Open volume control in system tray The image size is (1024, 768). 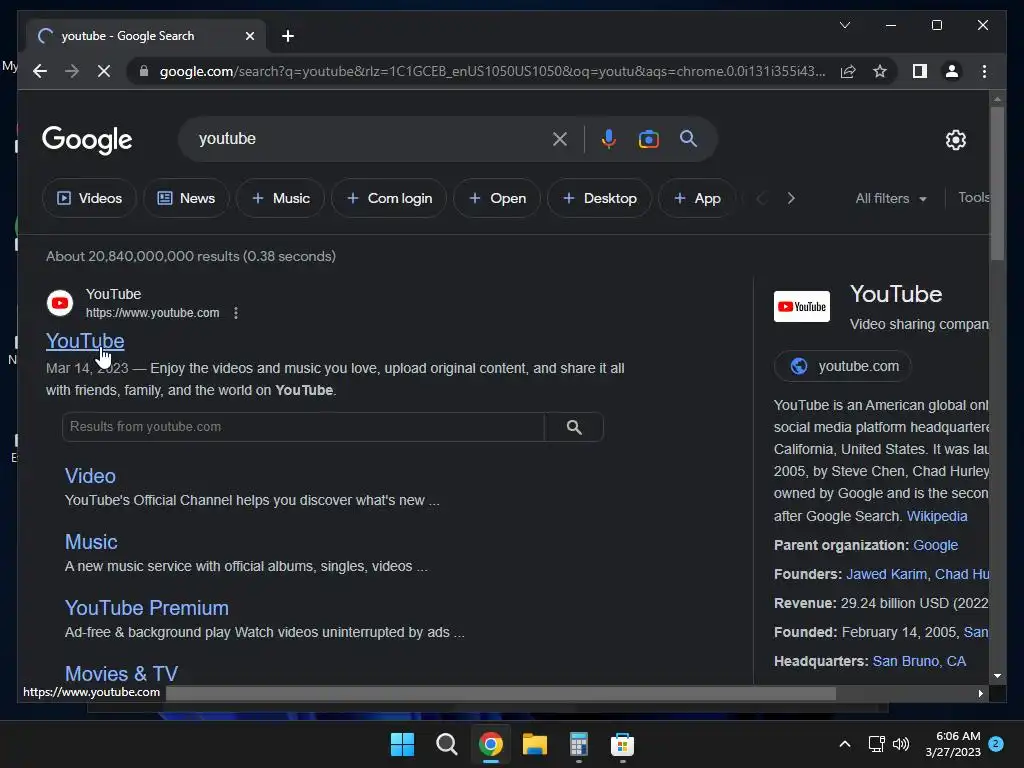point(901,744)
